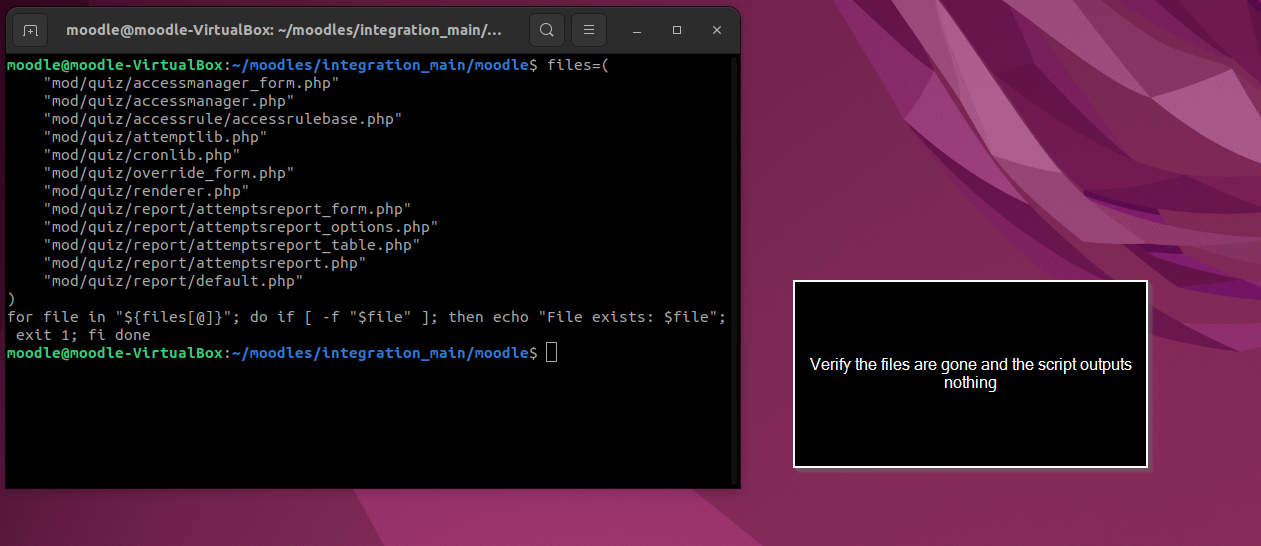
Task: Click the terminal vertical scrollbar
Action: tap(735, 270)
